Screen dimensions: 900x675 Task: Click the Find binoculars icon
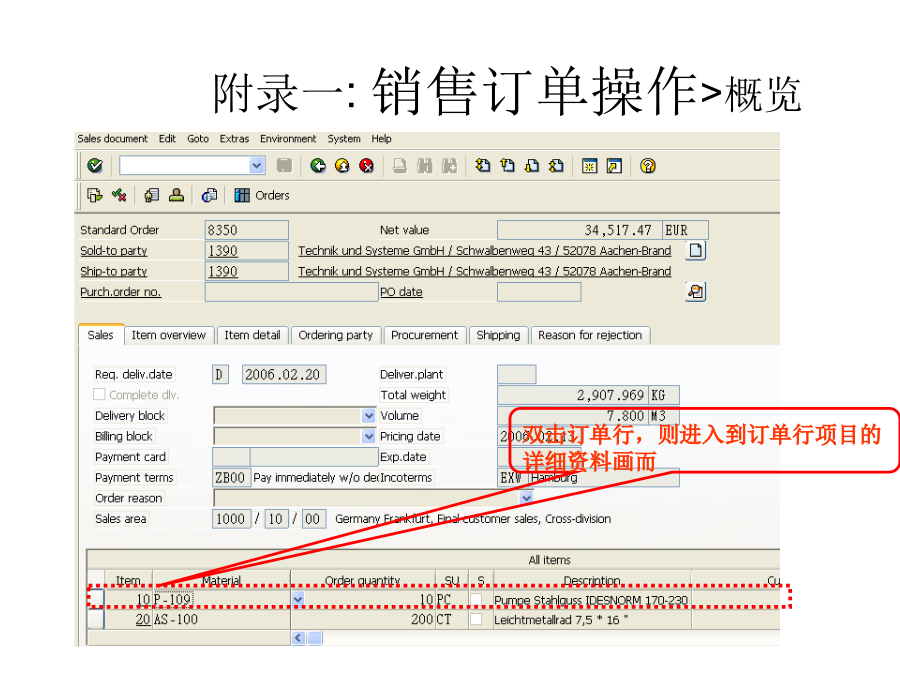[x=425, y=166]
